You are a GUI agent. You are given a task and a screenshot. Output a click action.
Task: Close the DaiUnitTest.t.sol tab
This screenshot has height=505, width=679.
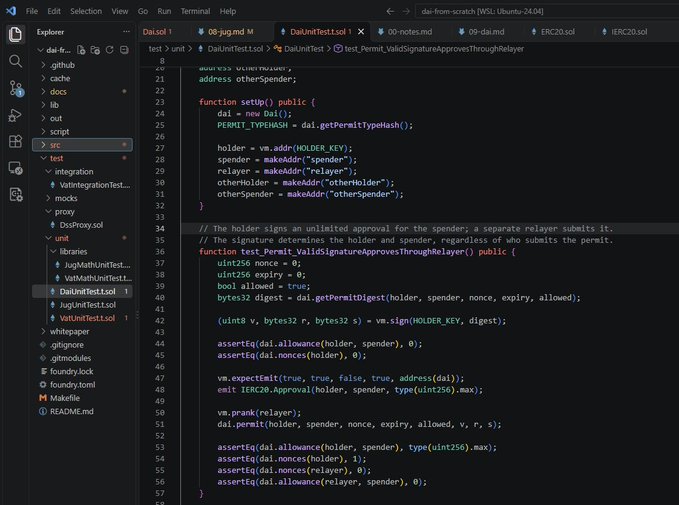[x=361, y=32]
